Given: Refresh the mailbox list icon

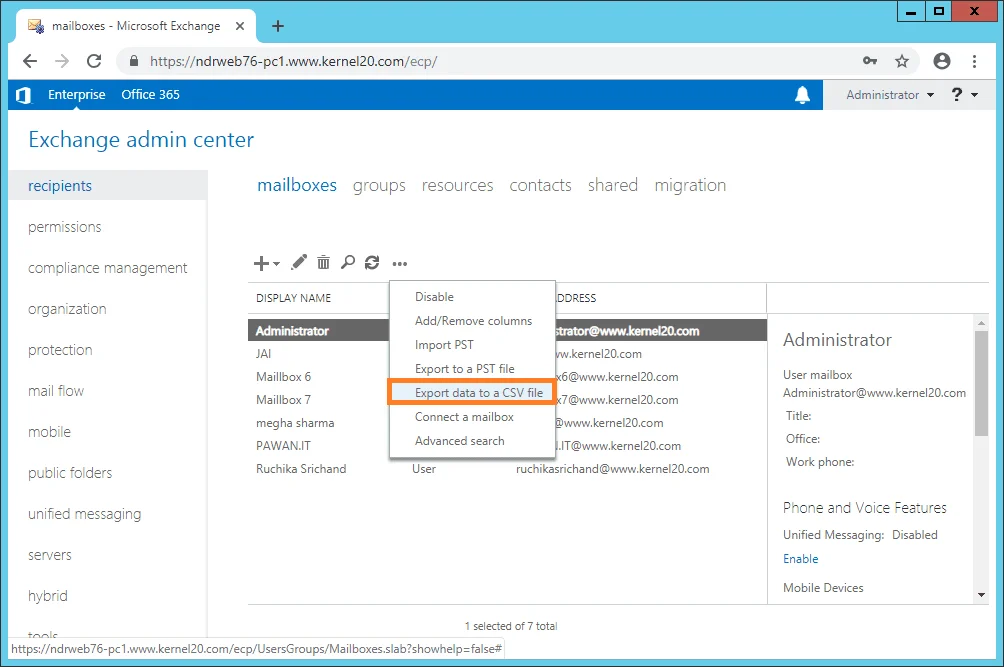Looking at the screenshot, I should tap(371, 262).
